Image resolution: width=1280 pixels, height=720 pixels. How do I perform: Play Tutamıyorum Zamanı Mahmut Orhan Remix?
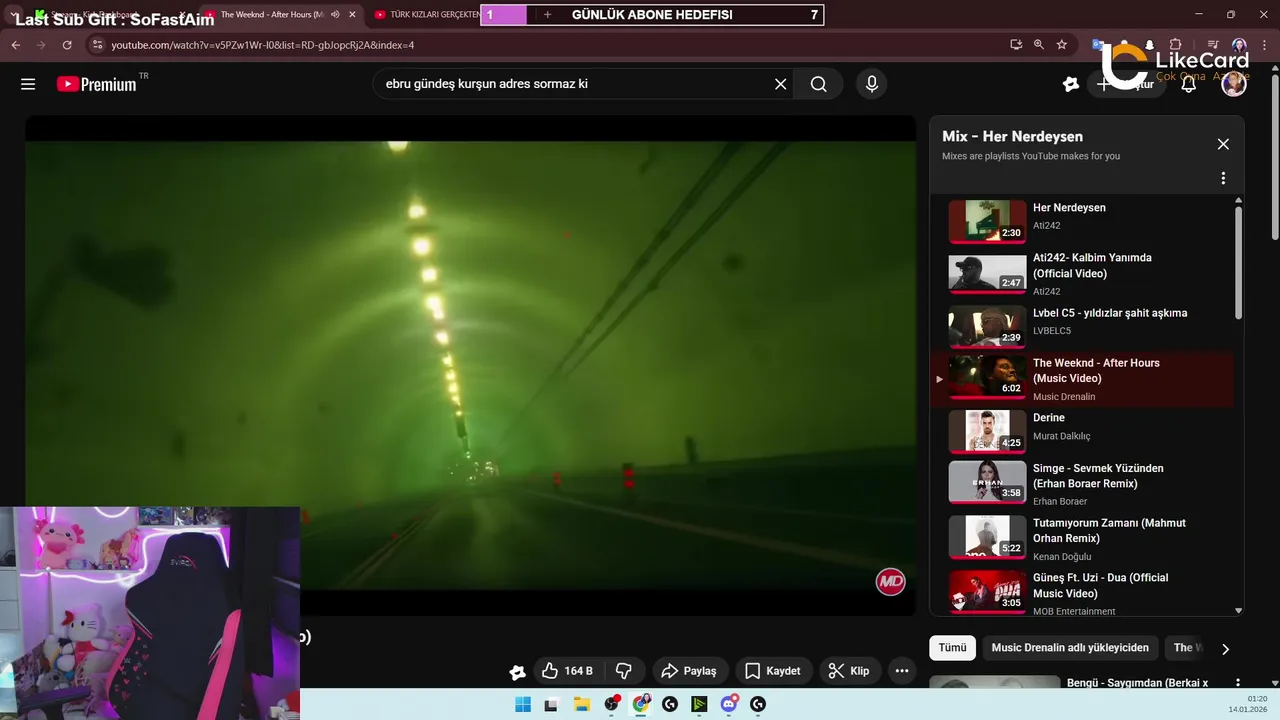(1083, 538)
